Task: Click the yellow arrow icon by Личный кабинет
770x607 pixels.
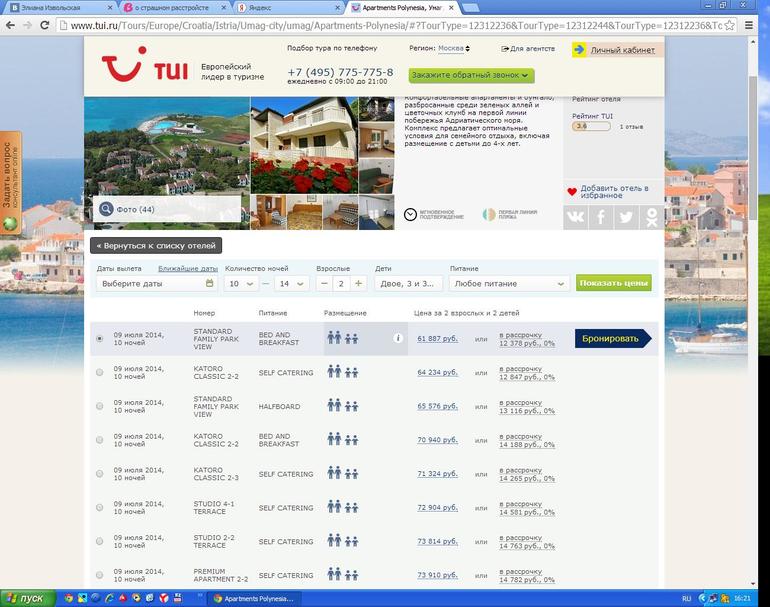Action: coord(579,50)
